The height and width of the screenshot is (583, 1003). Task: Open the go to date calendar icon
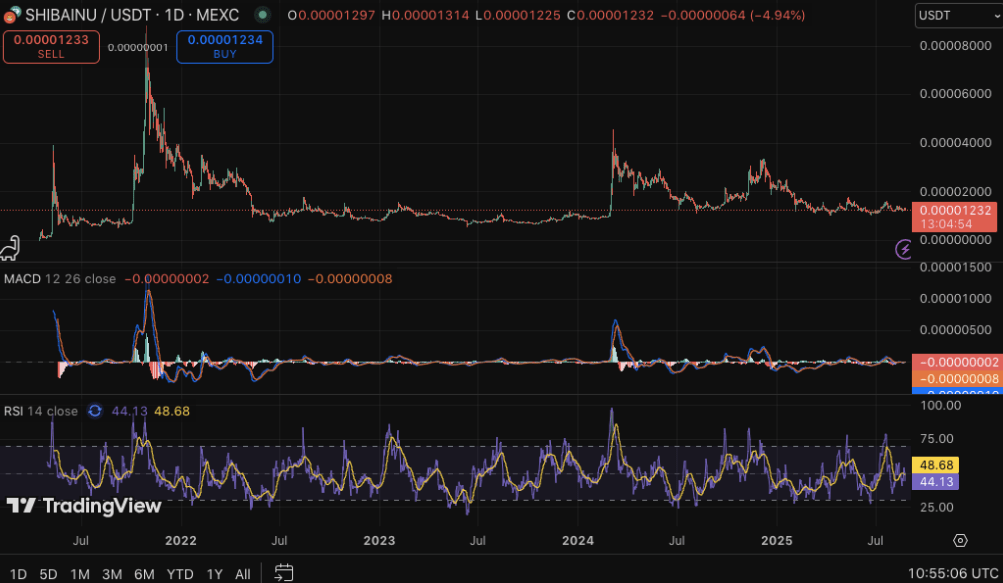point(284,573)
